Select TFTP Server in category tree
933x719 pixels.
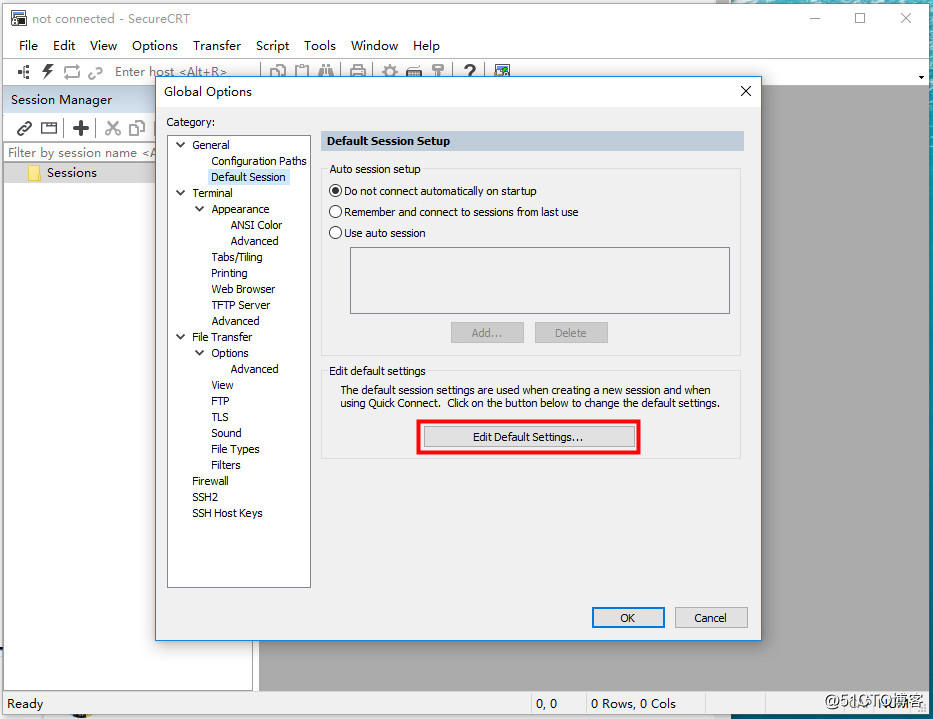coord(240,305)
